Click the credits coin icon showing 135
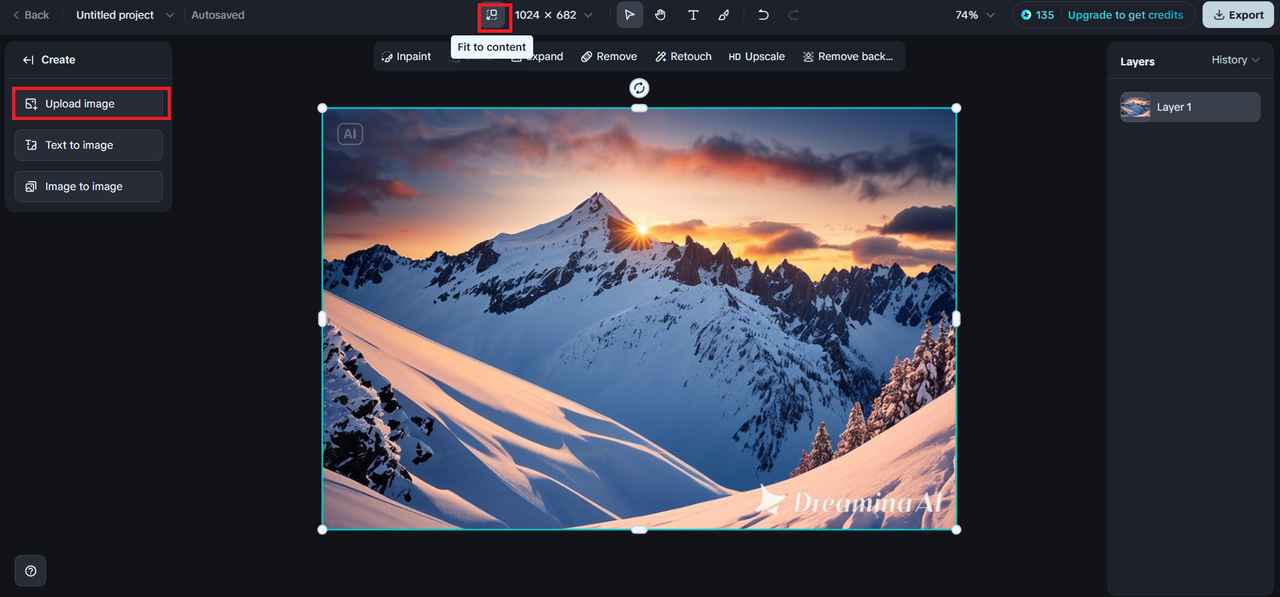1280x597 pixels. (x=1026, y=15)
